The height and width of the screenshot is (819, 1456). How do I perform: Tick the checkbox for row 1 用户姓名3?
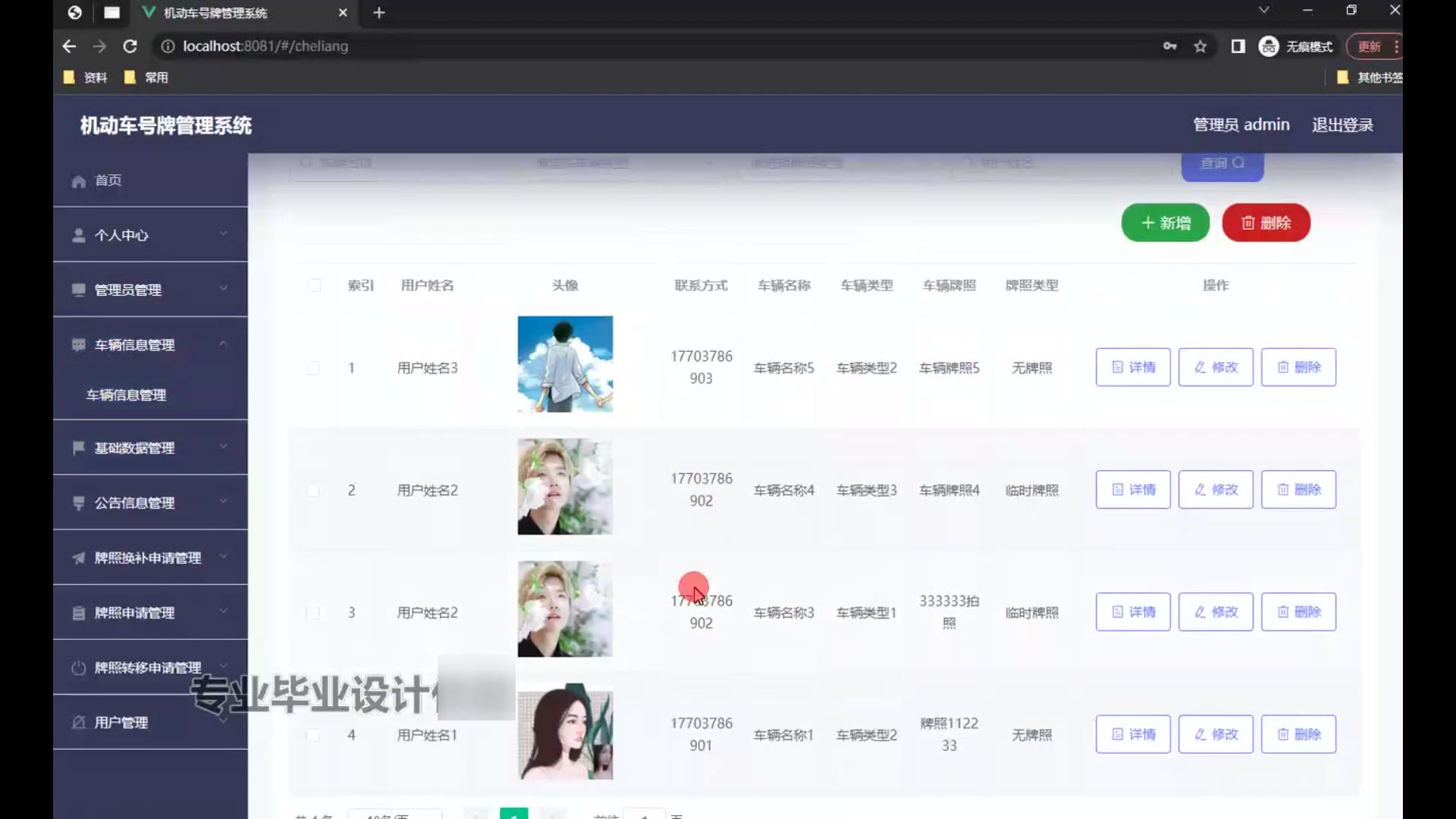pyautogui.click(x=313, y=369)
